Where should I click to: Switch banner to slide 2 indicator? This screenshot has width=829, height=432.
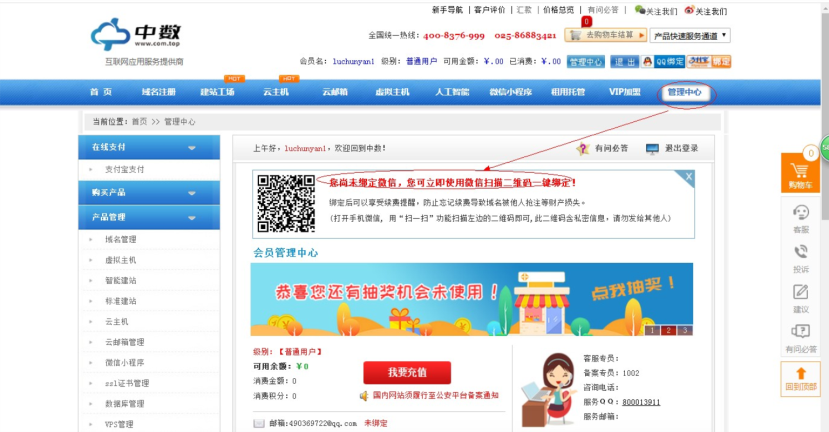coord(668,330)
